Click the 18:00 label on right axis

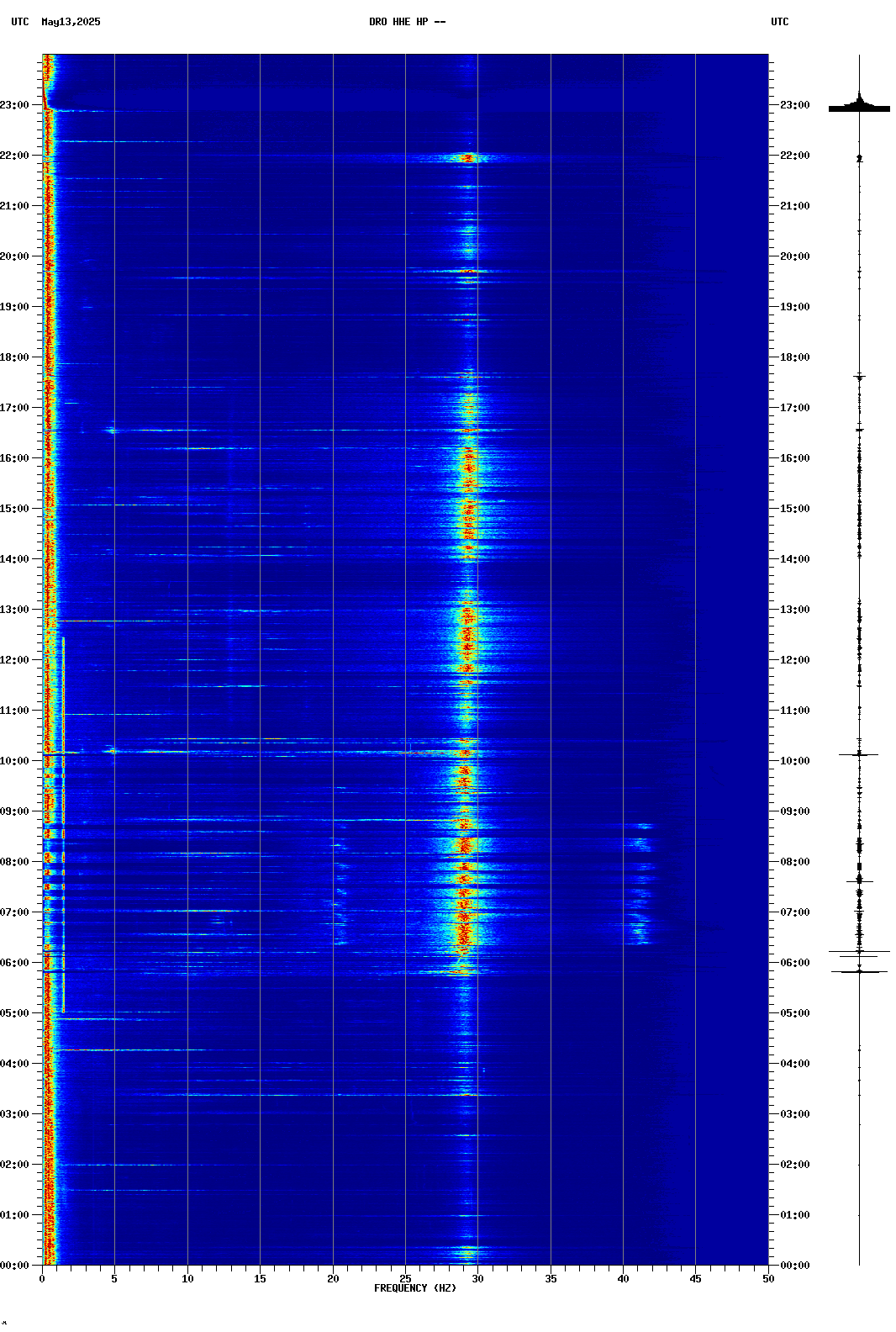(x=795, y=357)
